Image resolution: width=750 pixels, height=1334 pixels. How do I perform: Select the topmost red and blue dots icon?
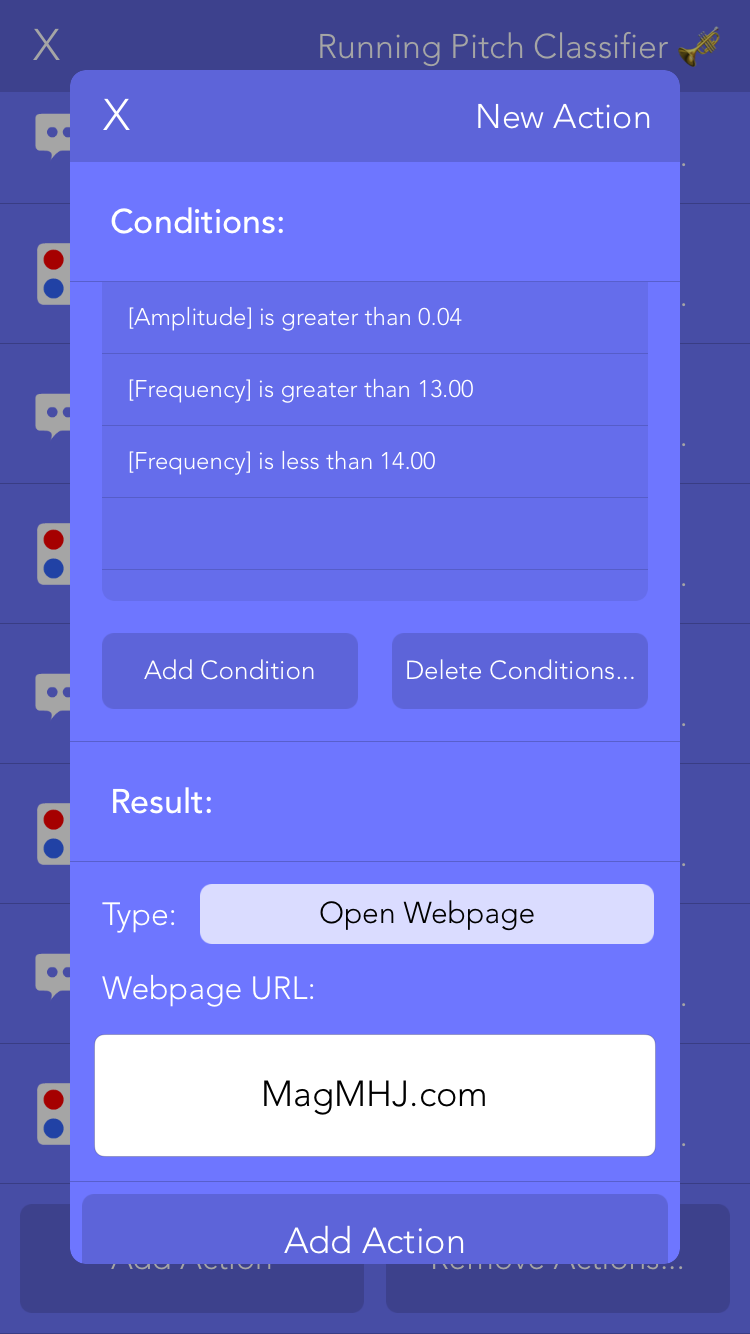click(53, 274)
